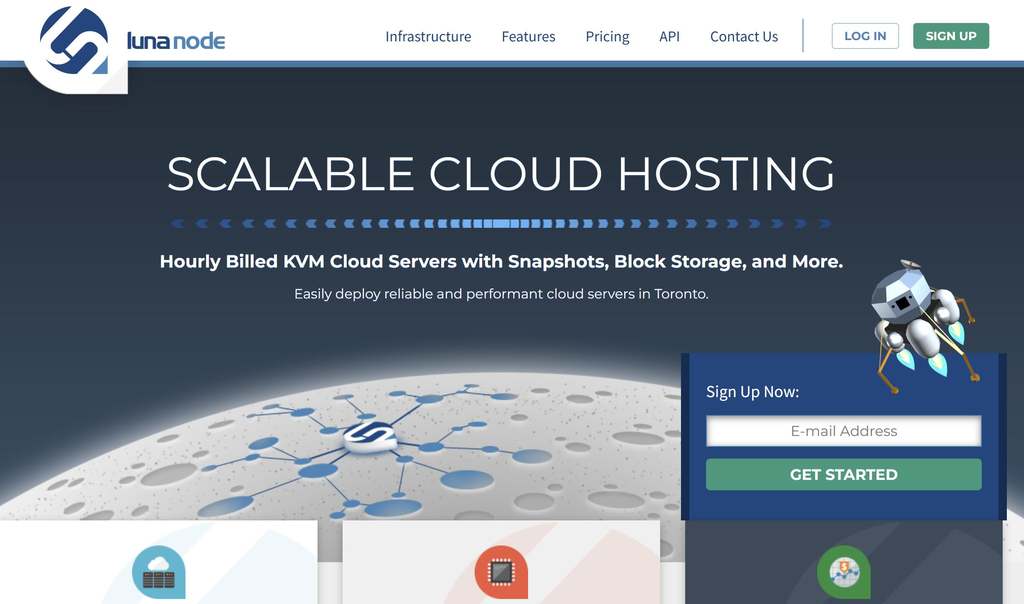This screenshot has width=1024, height=604.
Task: Click the luna node wordmark link
Action: pos(176,40)
